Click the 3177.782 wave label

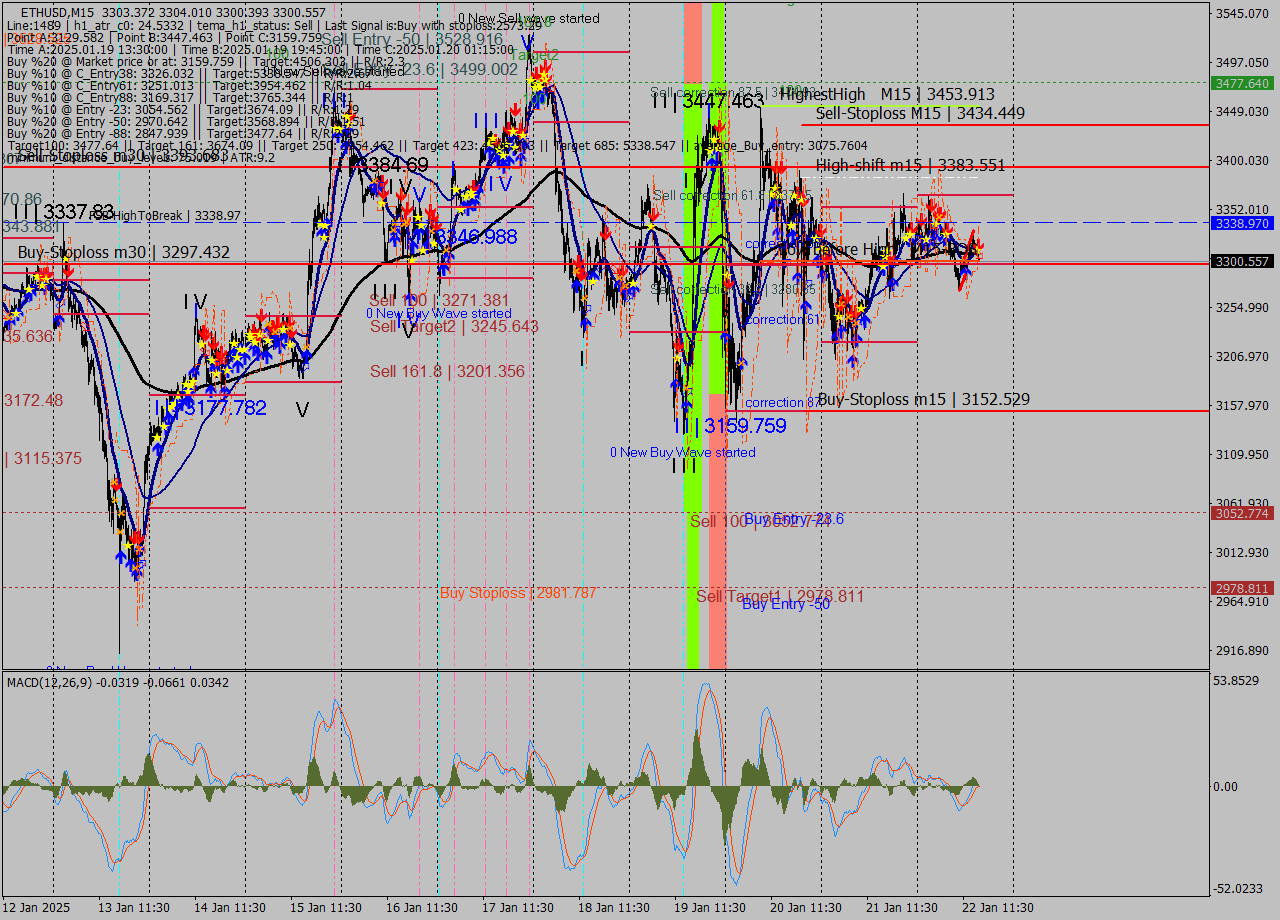click(x=225, y=408)
